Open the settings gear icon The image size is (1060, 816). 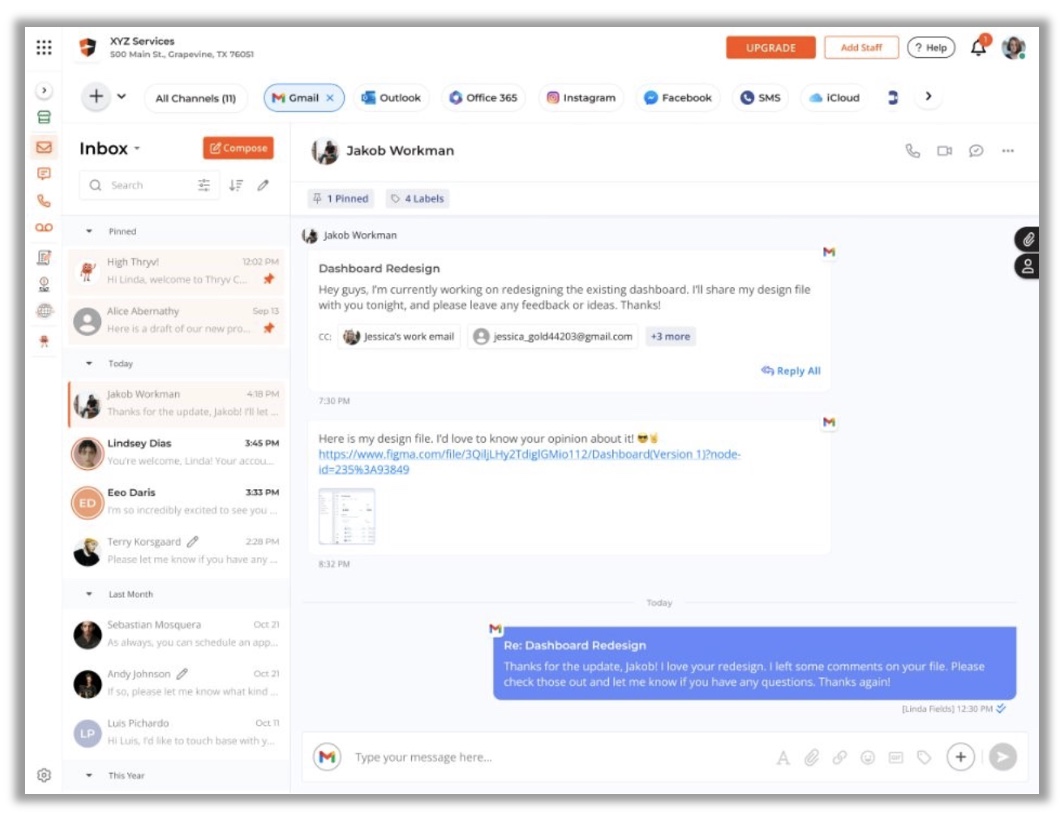pyautogui.click(x=44, y=775)
